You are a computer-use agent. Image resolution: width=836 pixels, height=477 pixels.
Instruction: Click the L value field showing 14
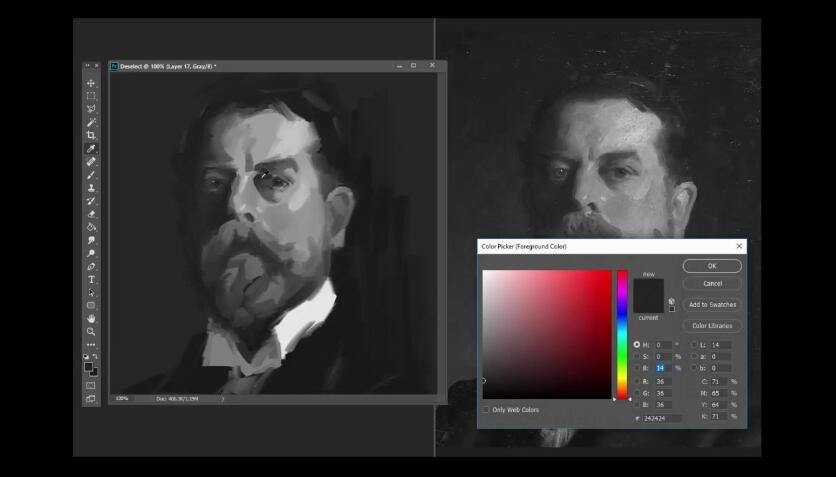coord(720,345)
